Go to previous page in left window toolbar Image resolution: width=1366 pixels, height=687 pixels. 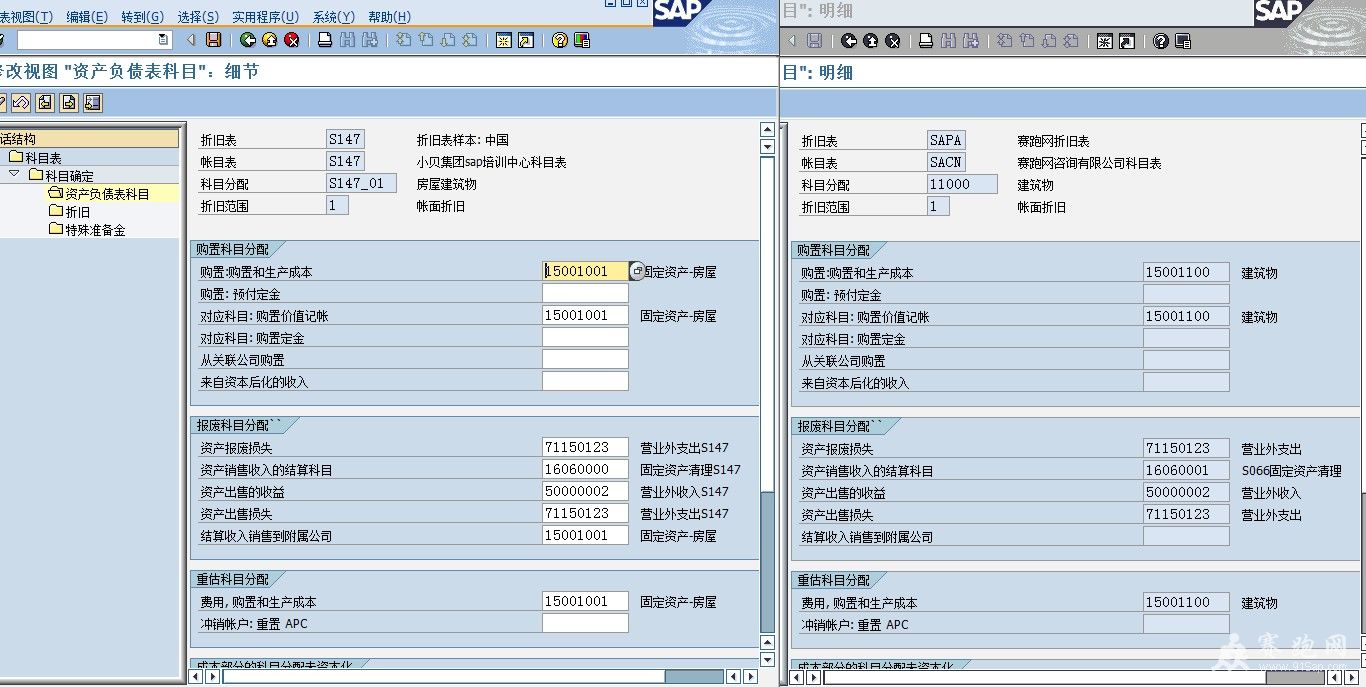425,40
